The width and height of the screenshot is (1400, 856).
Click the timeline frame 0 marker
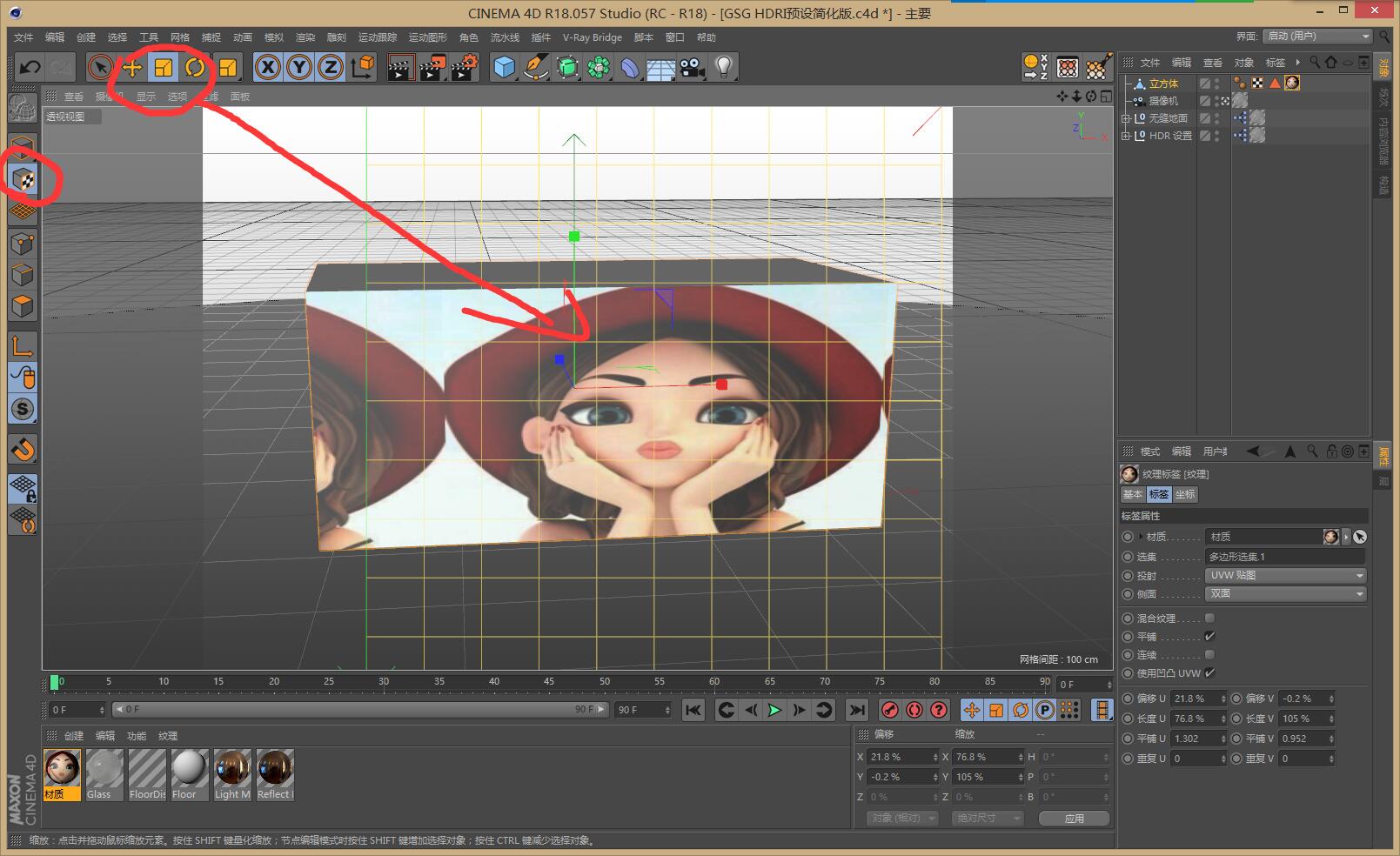(55, 683)
